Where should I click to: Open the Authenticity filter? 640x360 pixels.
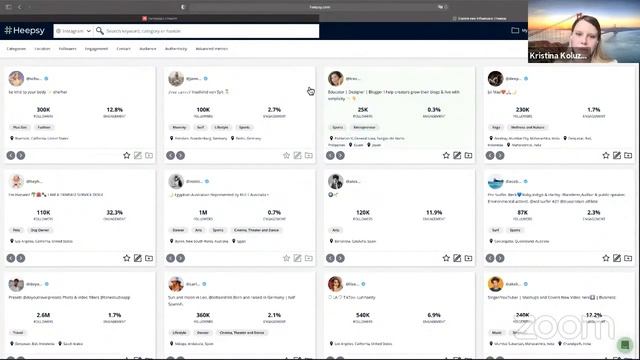[x=176, y=49]
